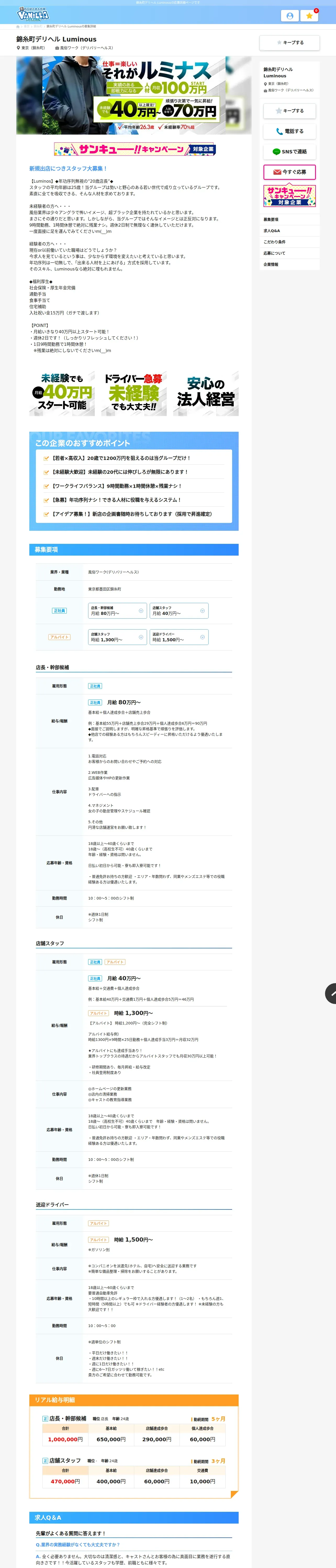Click the 錦糸町 breadcrumb link
The width and height of the screenshot is (336, 1568).
[x=38, y=27]
